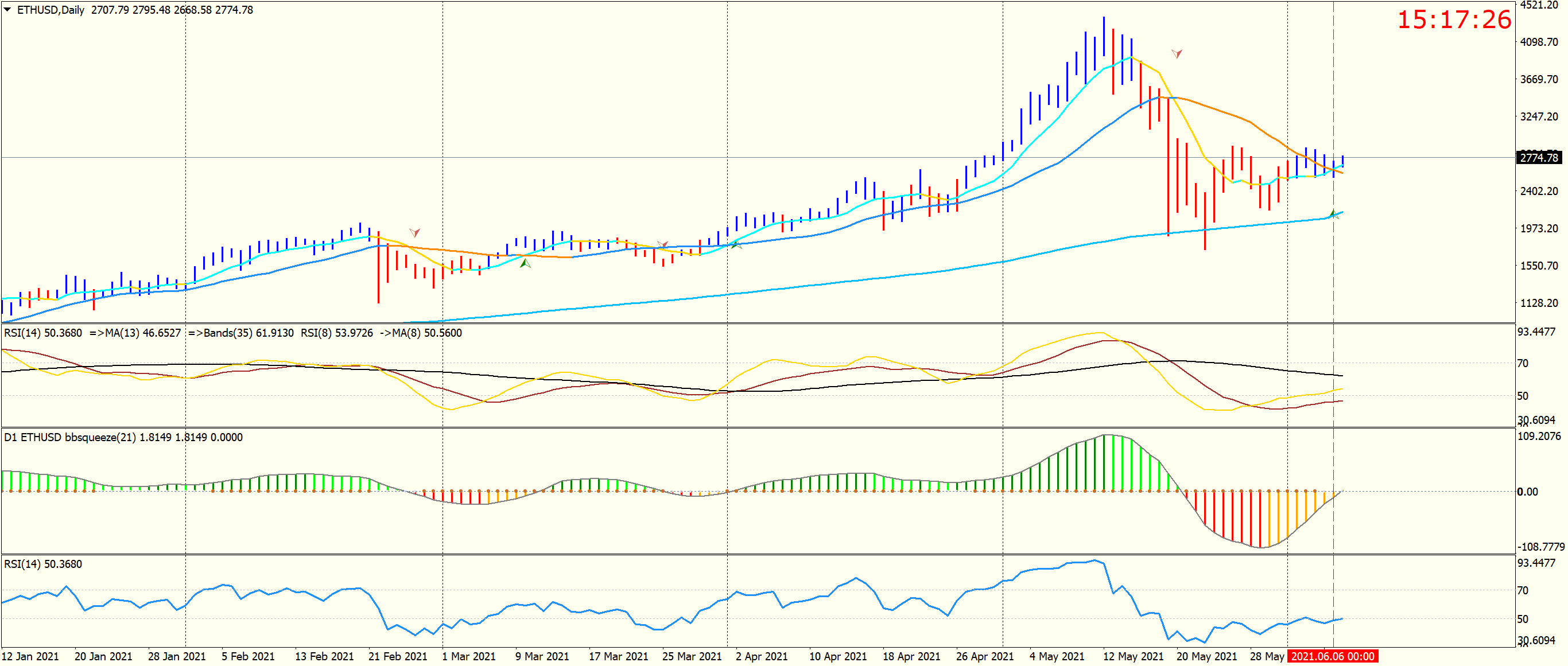Select the bbsqueeze(21) indicator label

[x=100, y=437]
